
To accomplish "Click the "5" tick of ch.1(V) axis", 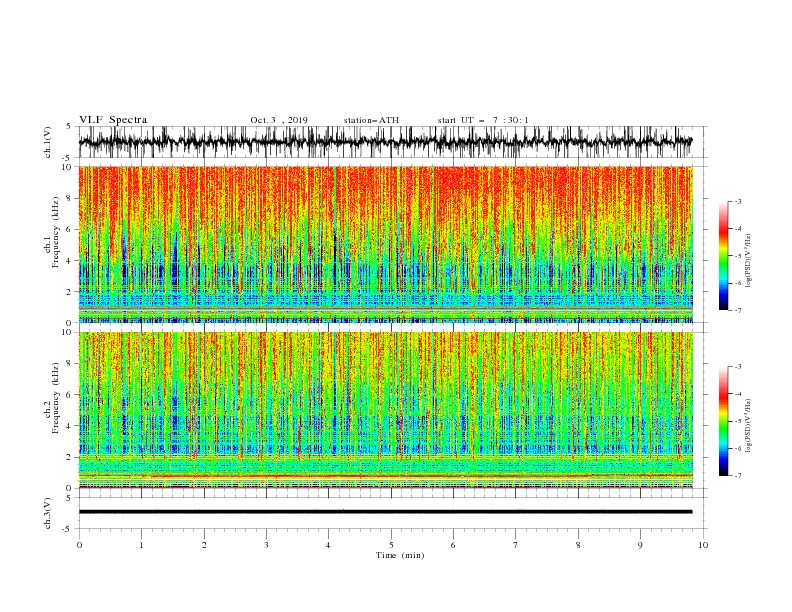I will tap(69, 126).
